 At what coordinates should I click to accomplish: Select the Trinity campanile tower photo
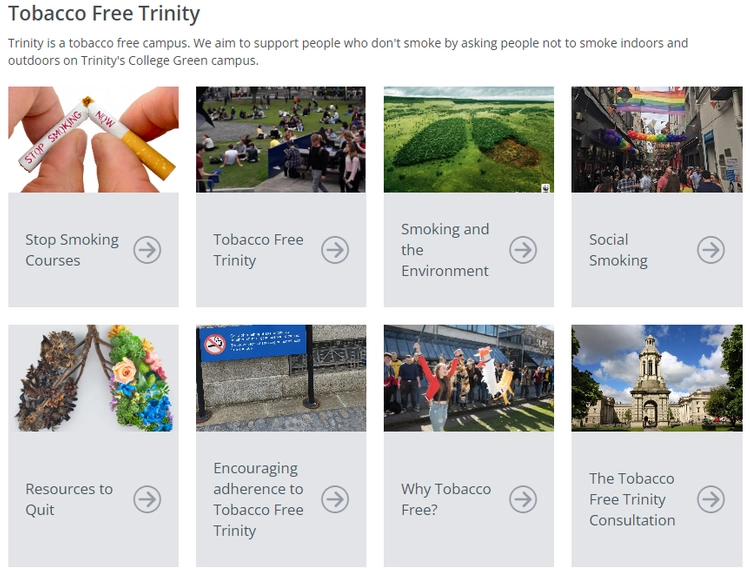656,378
